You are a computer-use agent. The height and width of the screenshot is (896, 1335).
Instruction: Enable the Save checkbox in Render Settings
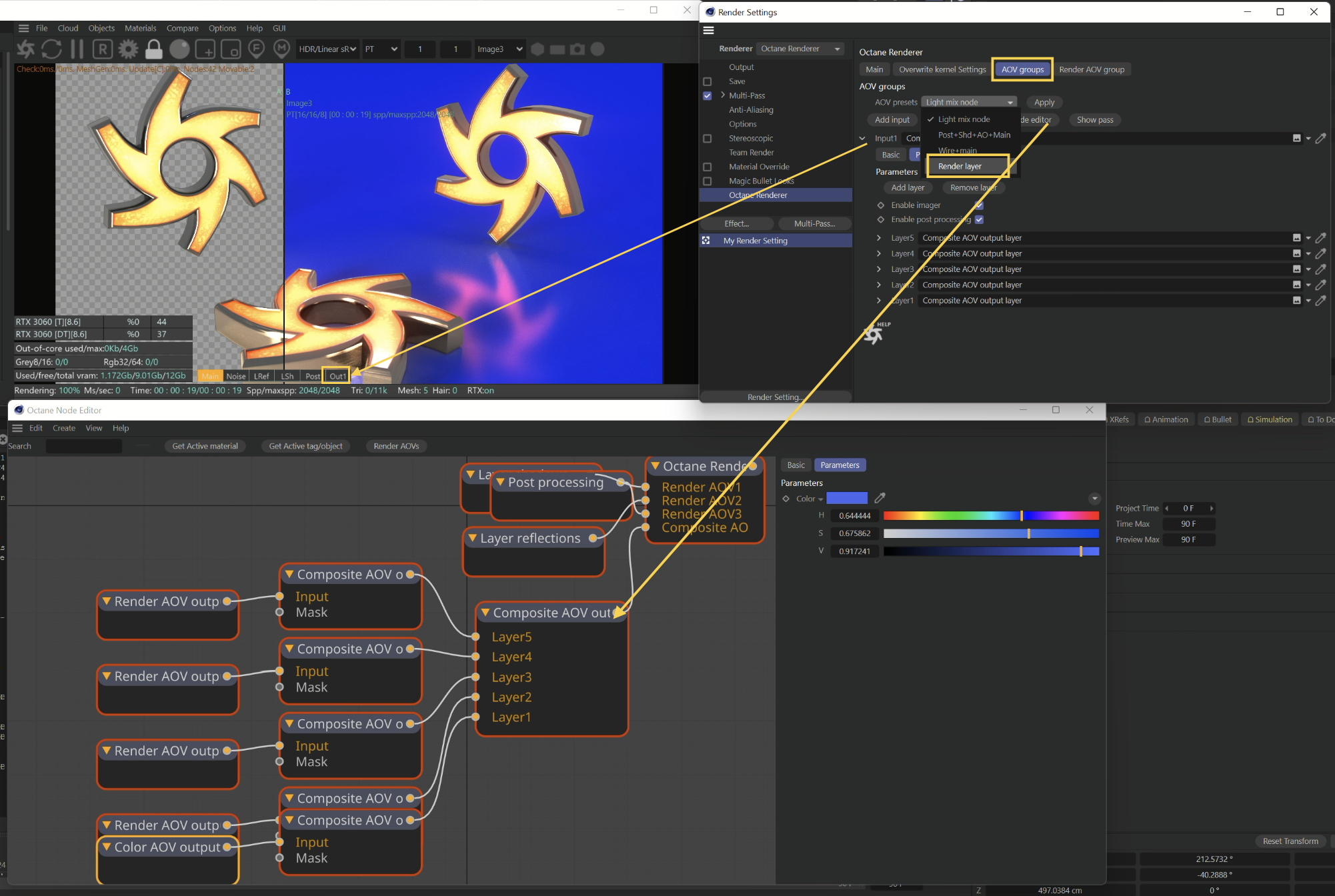pos(708,81)
